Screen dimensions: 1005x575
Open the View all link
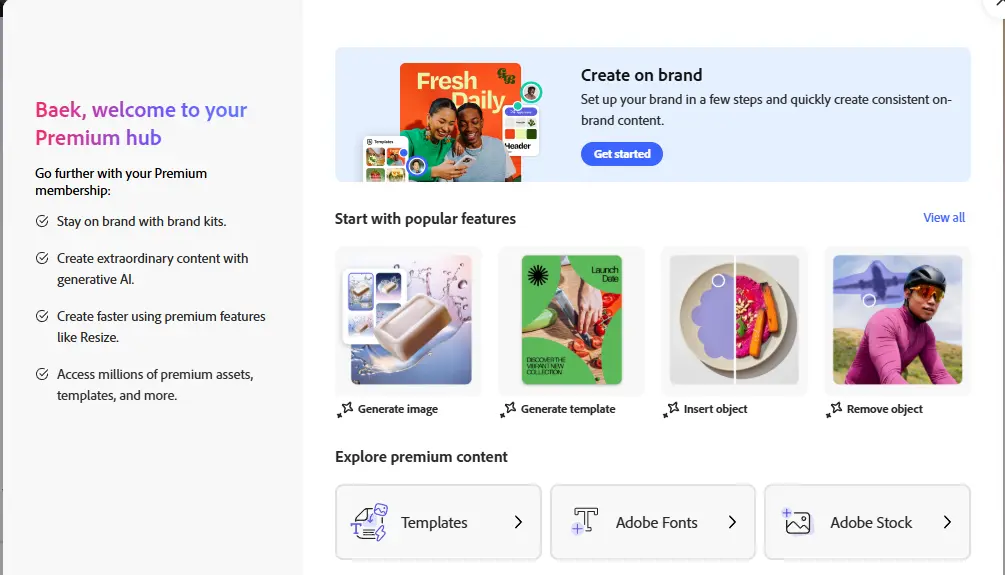(x=943, y=218)
